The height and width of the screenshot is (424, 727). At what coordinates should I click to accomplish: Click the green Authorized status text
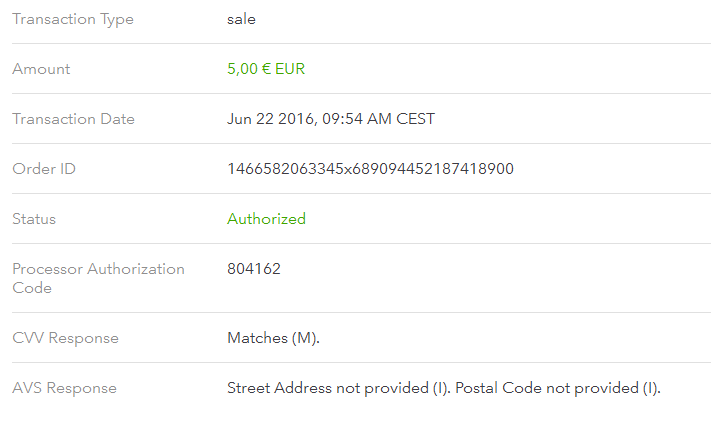[267, 219]
